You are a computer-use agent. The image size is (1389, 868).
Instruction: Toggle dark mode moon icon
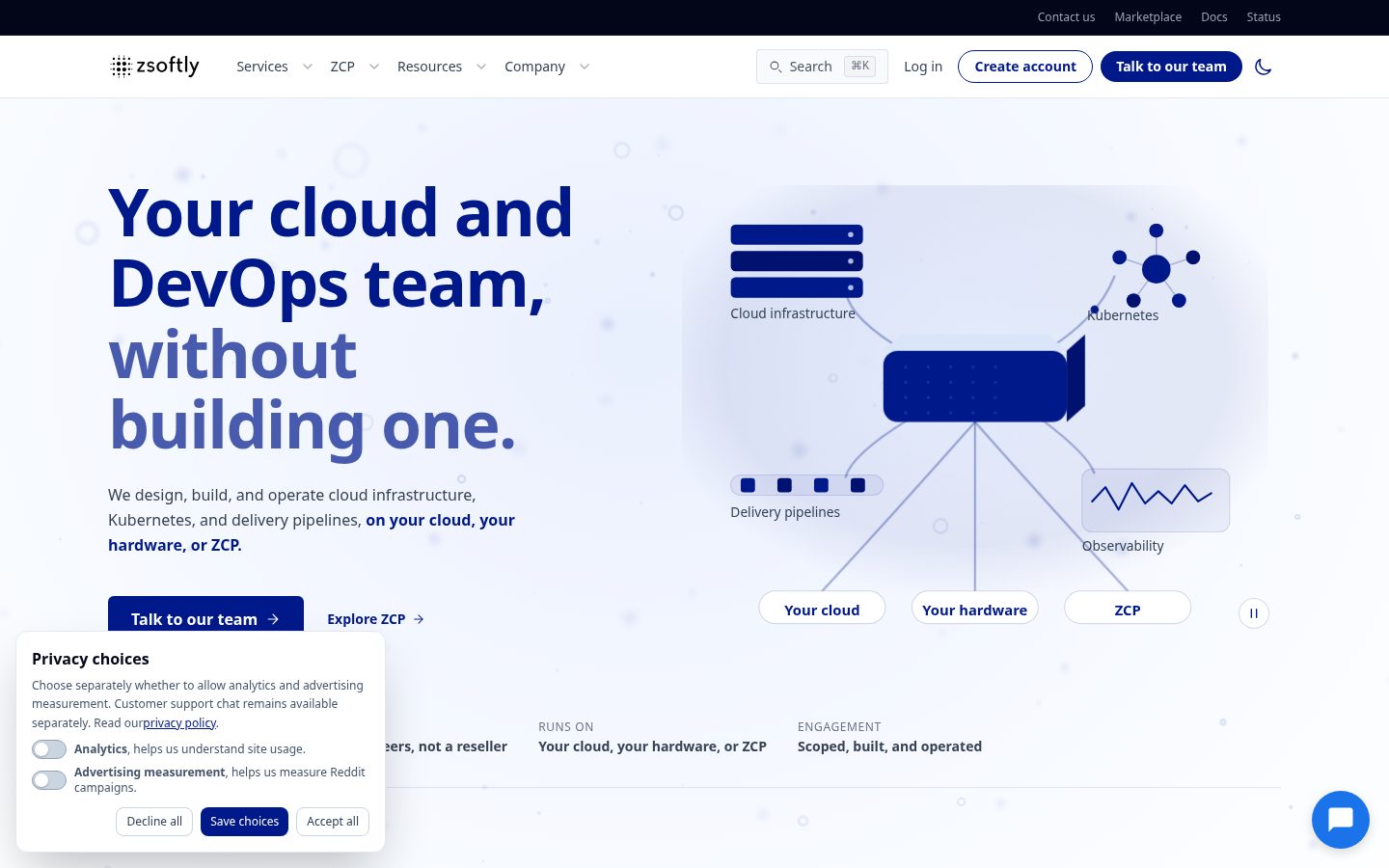pyautogui.click(x=1263, y=67)
